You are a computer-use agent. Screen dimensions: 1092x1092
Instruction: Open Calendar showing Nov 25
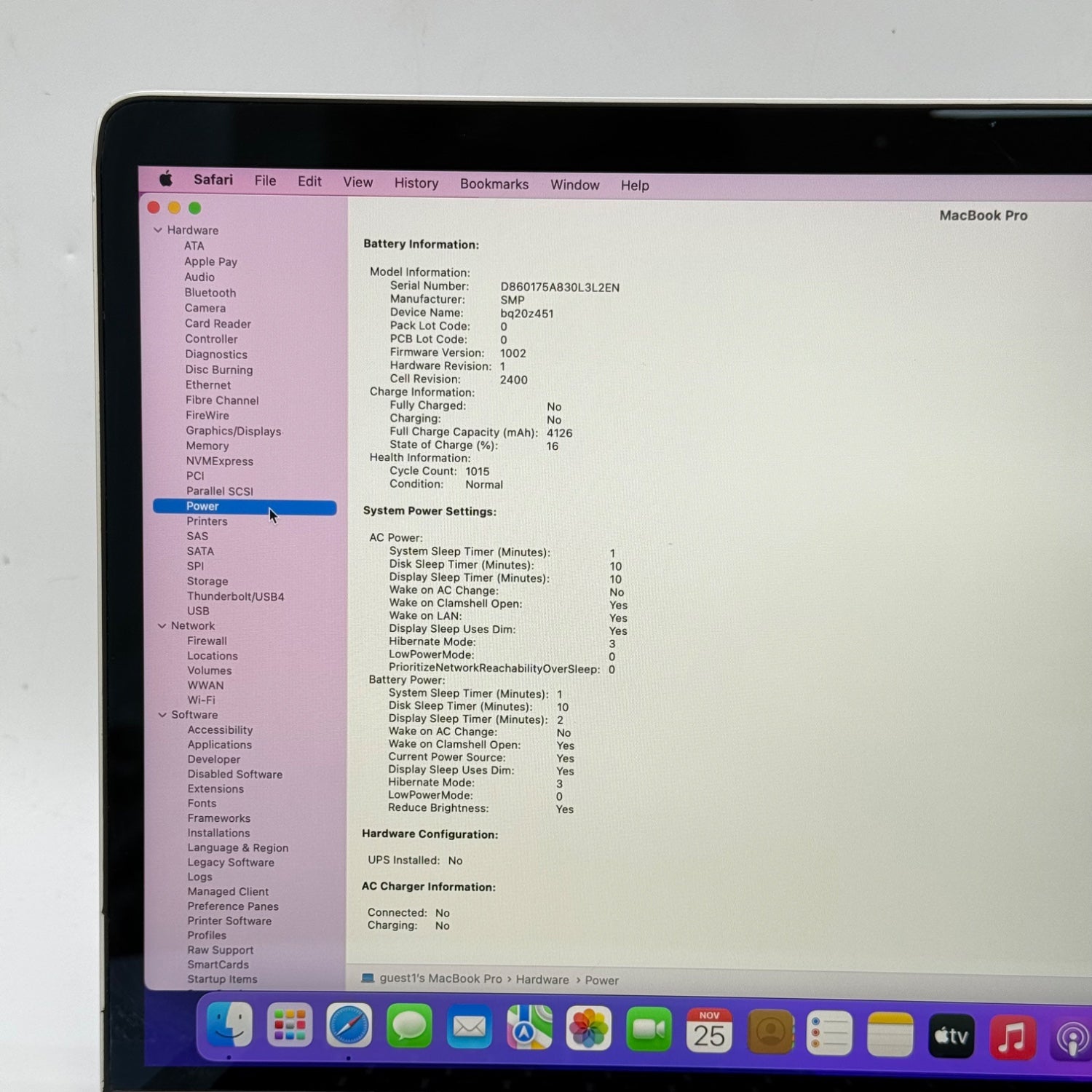708,1031
